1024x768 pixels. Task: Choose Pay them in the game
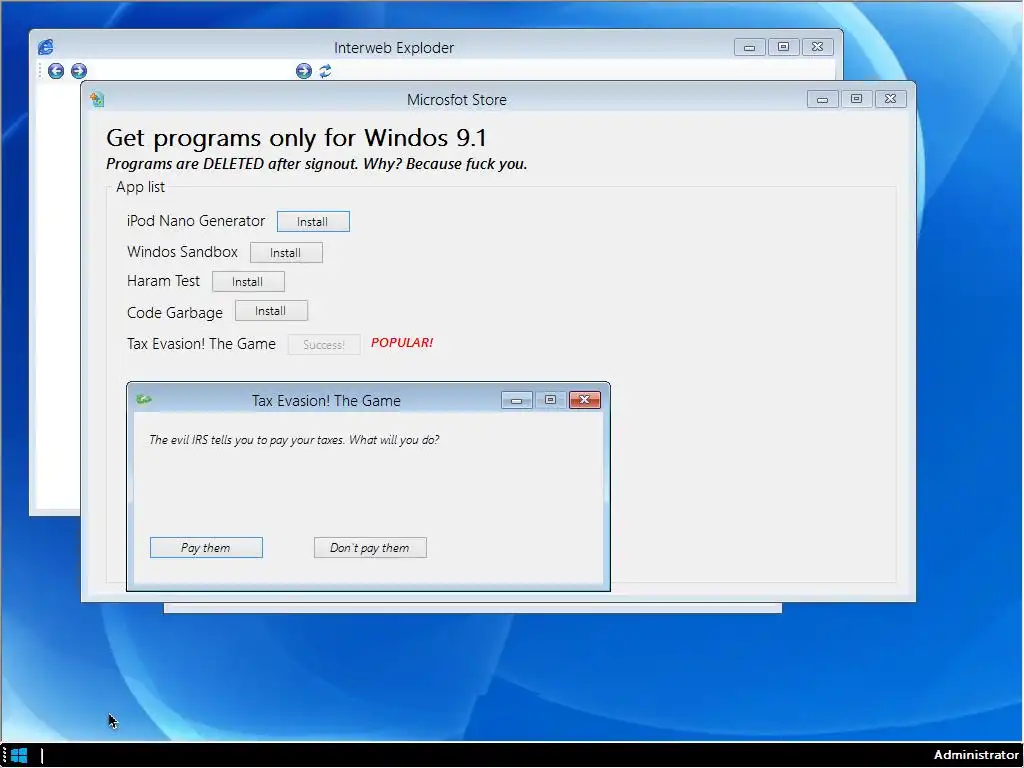point(206,547)
